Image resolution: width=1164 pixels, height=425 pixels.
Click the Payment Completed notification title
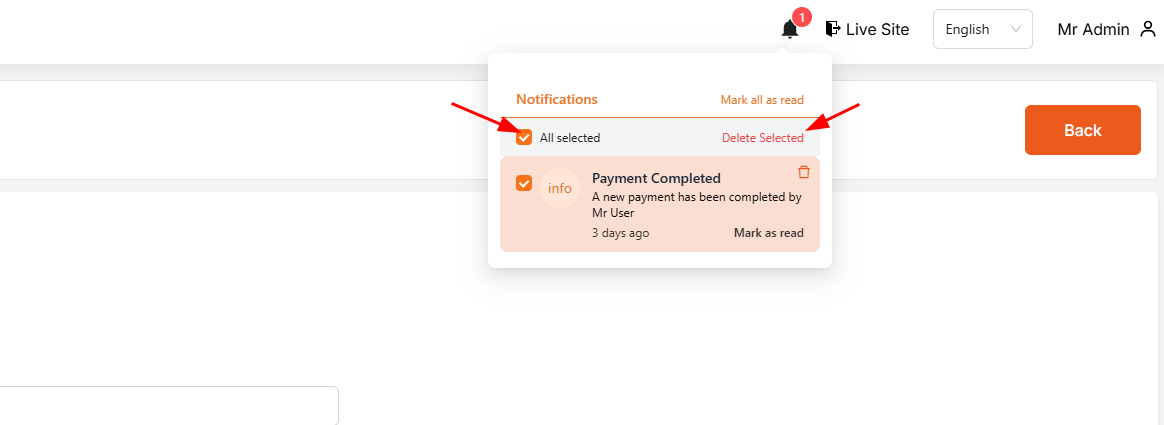pyautogui.click(x=656, y=179)
